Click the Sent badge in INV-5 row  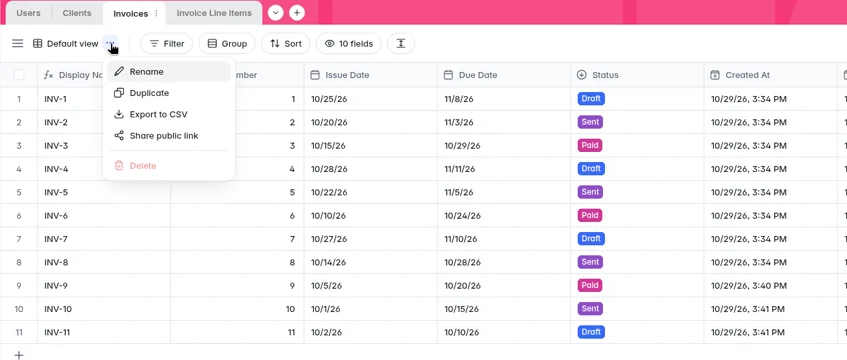pos(590,192)
